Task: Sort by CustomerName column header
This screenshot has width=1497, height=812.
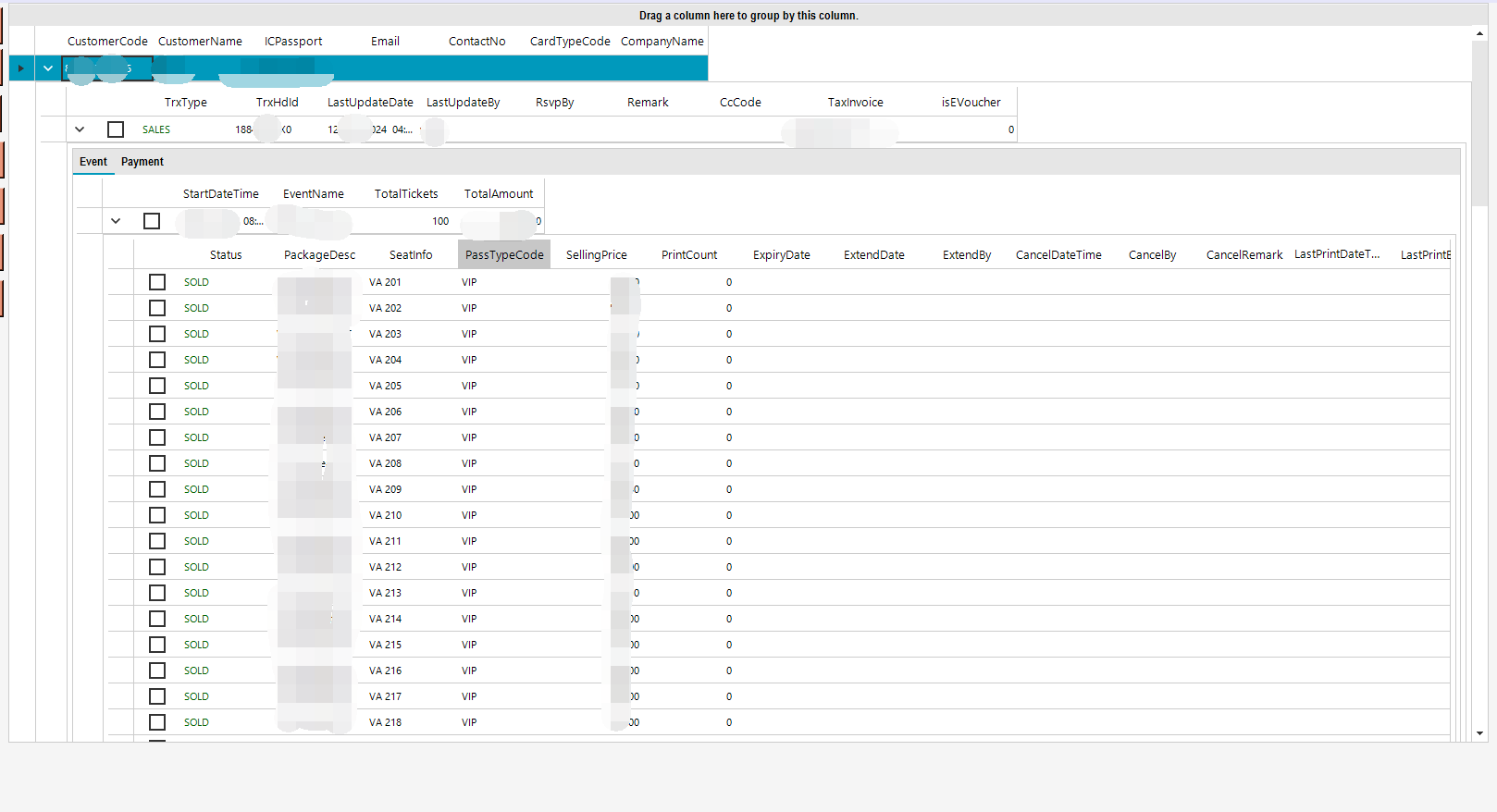Action: point(200,42)
